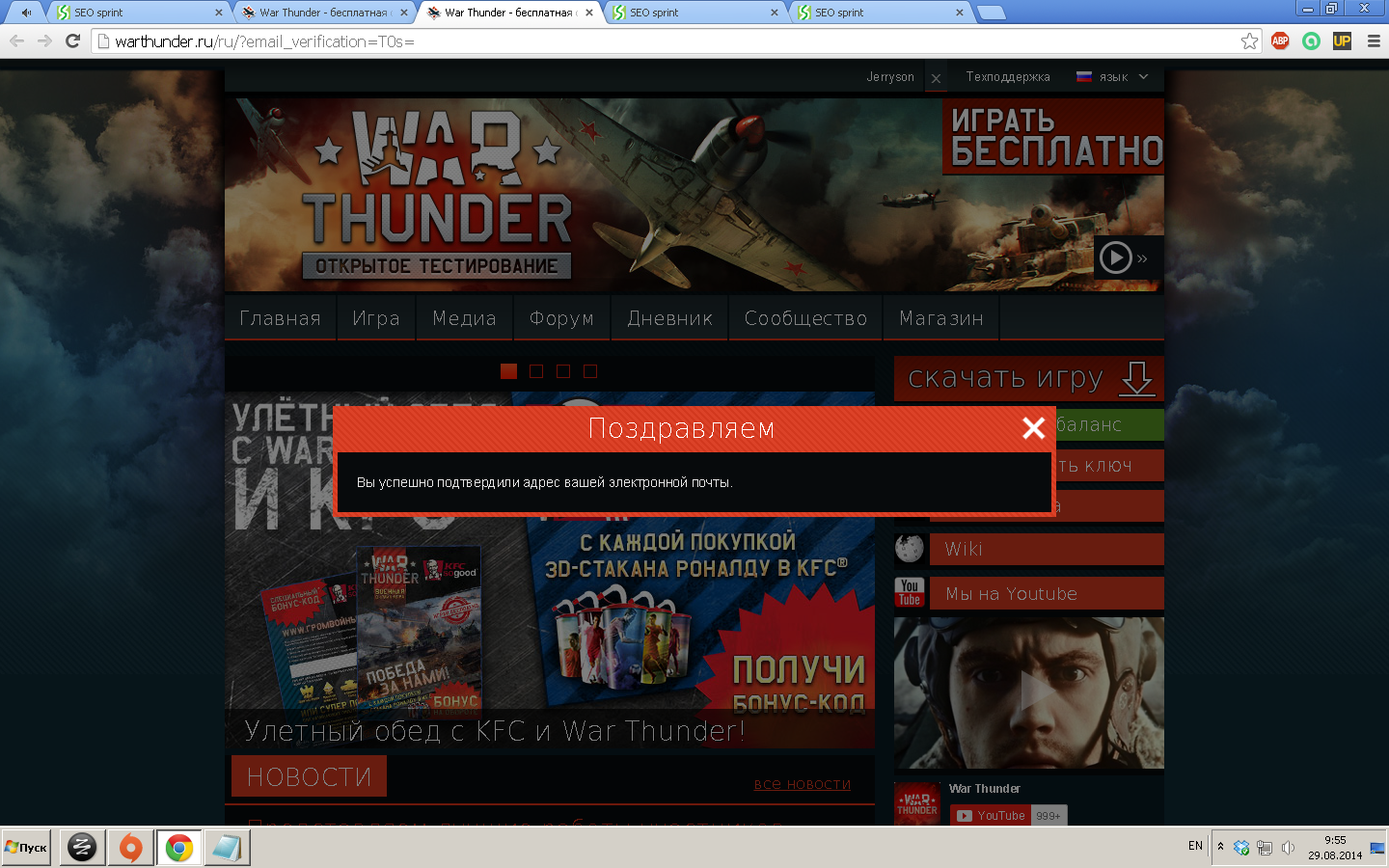
Task: Open the Chrome icon in taskbar
Action: coord(178,848)
